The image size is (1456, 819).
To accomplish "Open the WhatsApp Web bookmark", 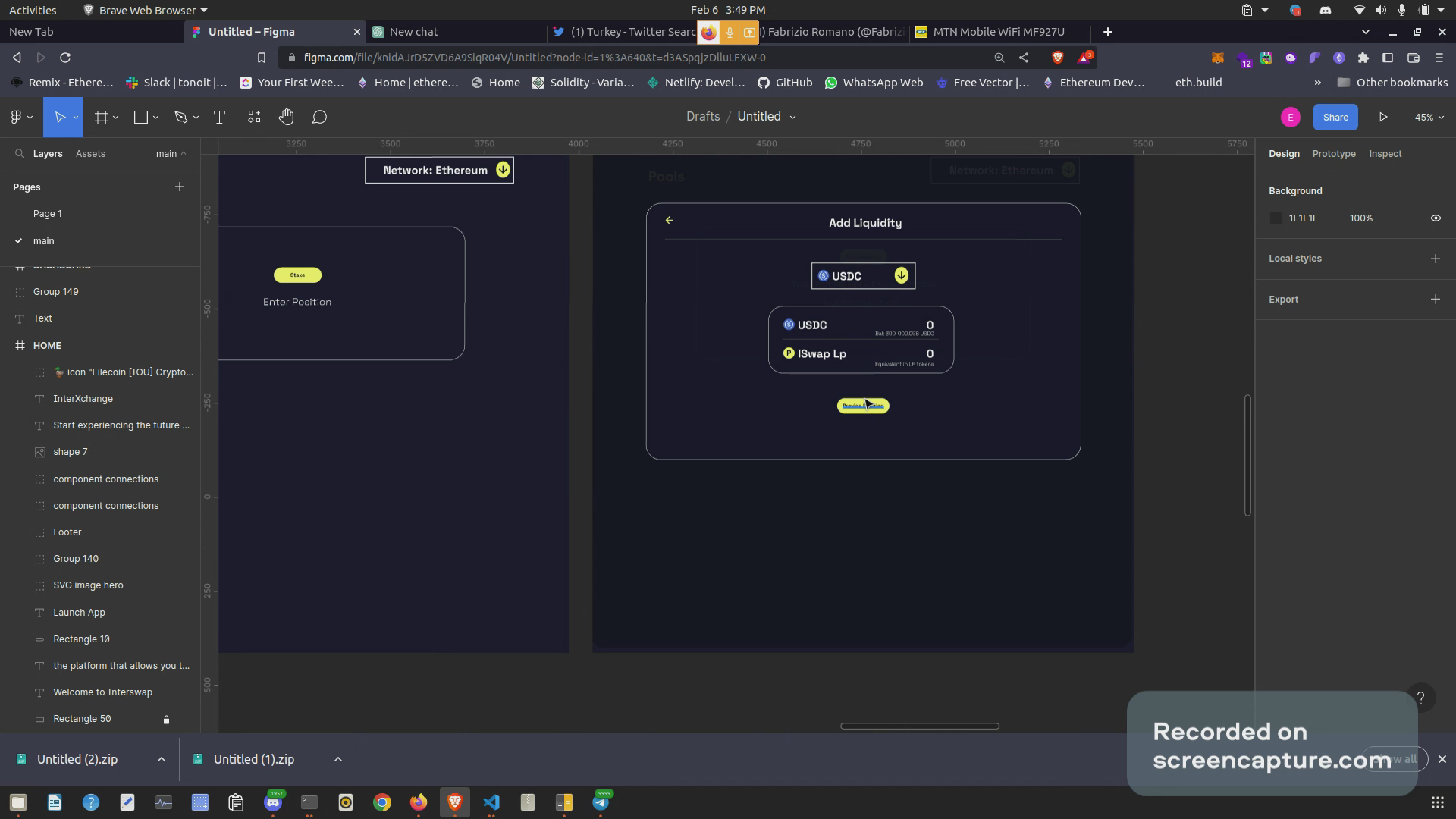I will click(874, 83).
